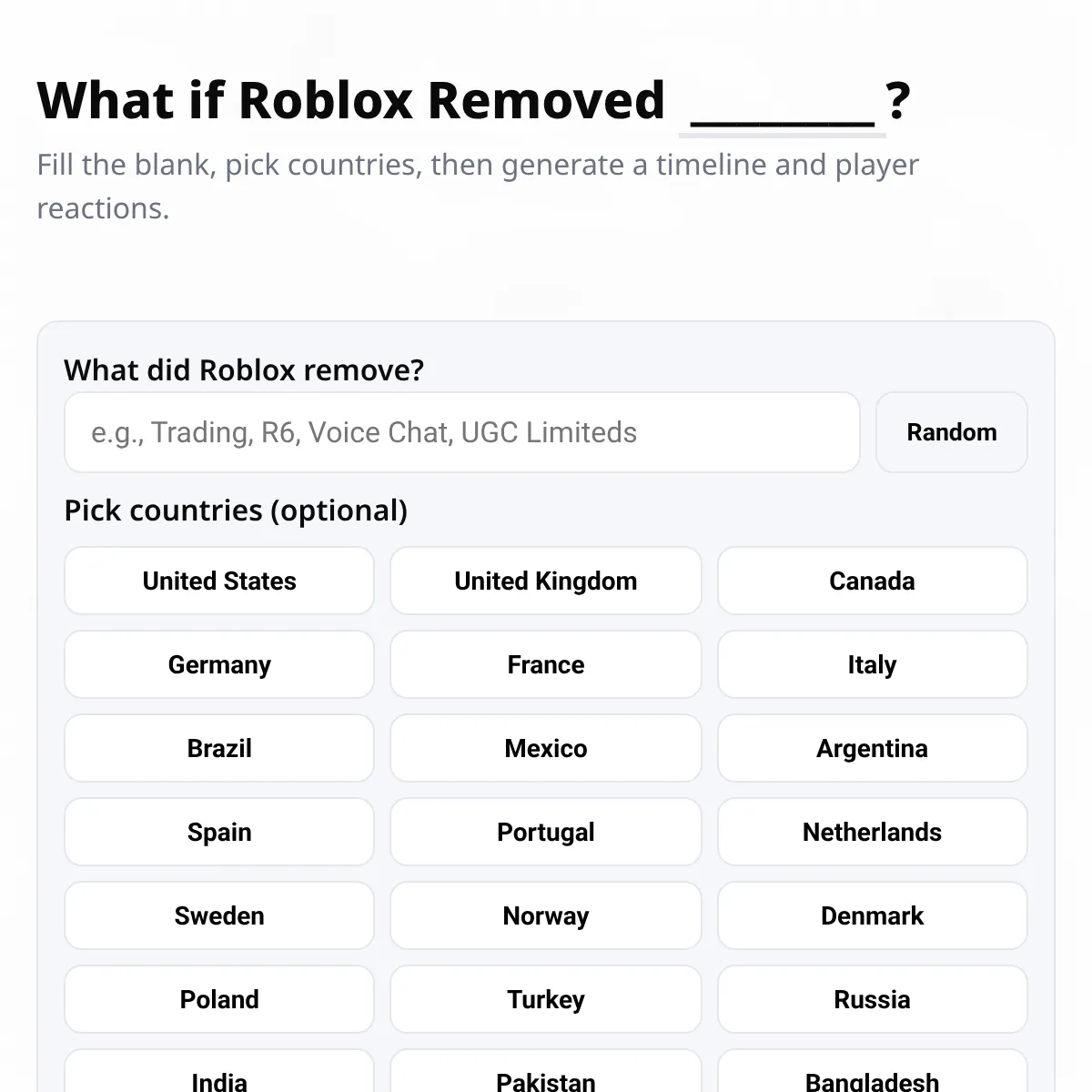The width and height of the screenshot is (1092, 1092).
Task: Enable the Brazil country chip
Action: 219,748
